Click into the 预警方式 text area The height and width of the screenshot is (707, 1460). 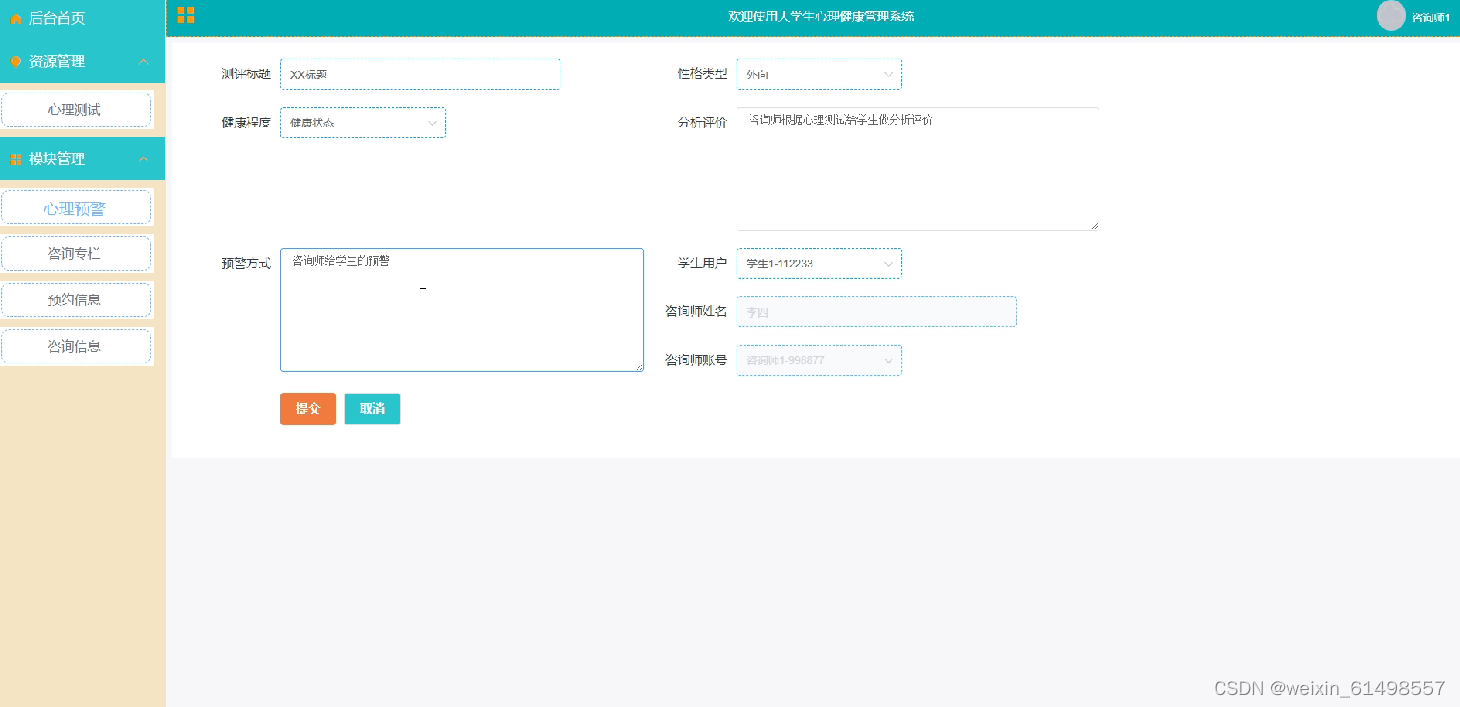(x=462, y=310)
